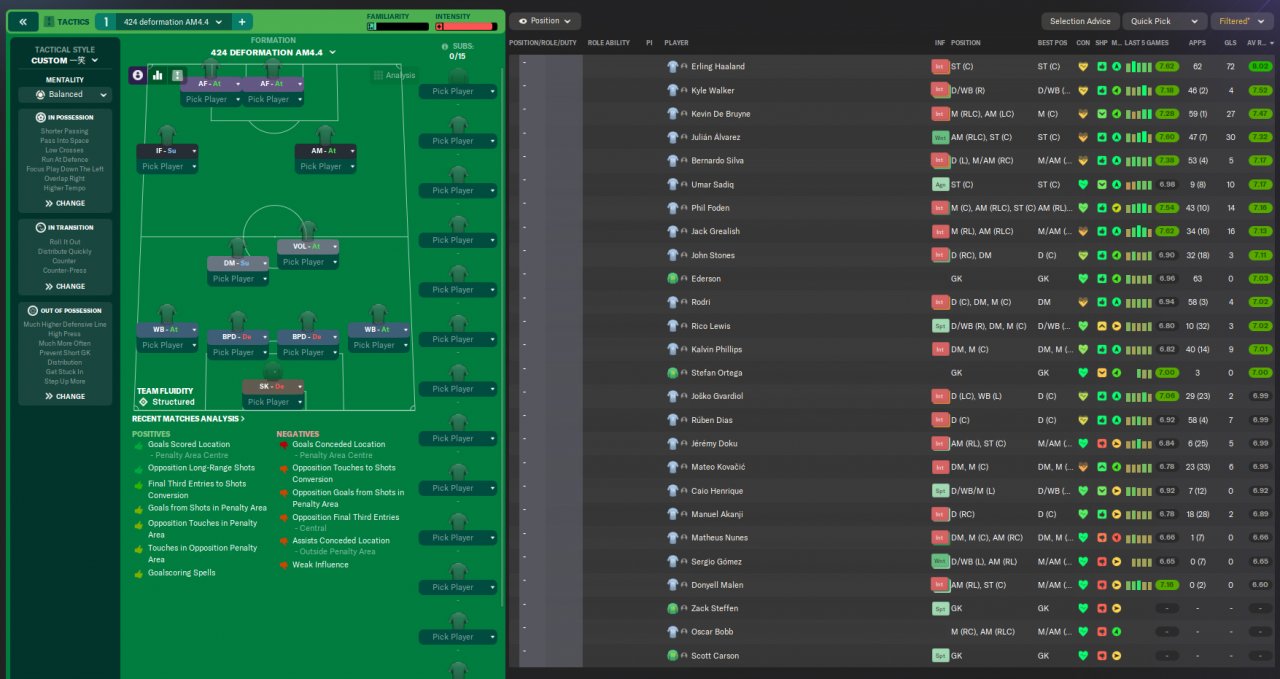The height and width of the screenshot is (679, 1280).
Task: Toggle the Analysis overlay on the pitch
Action: [x=394, y=75]
